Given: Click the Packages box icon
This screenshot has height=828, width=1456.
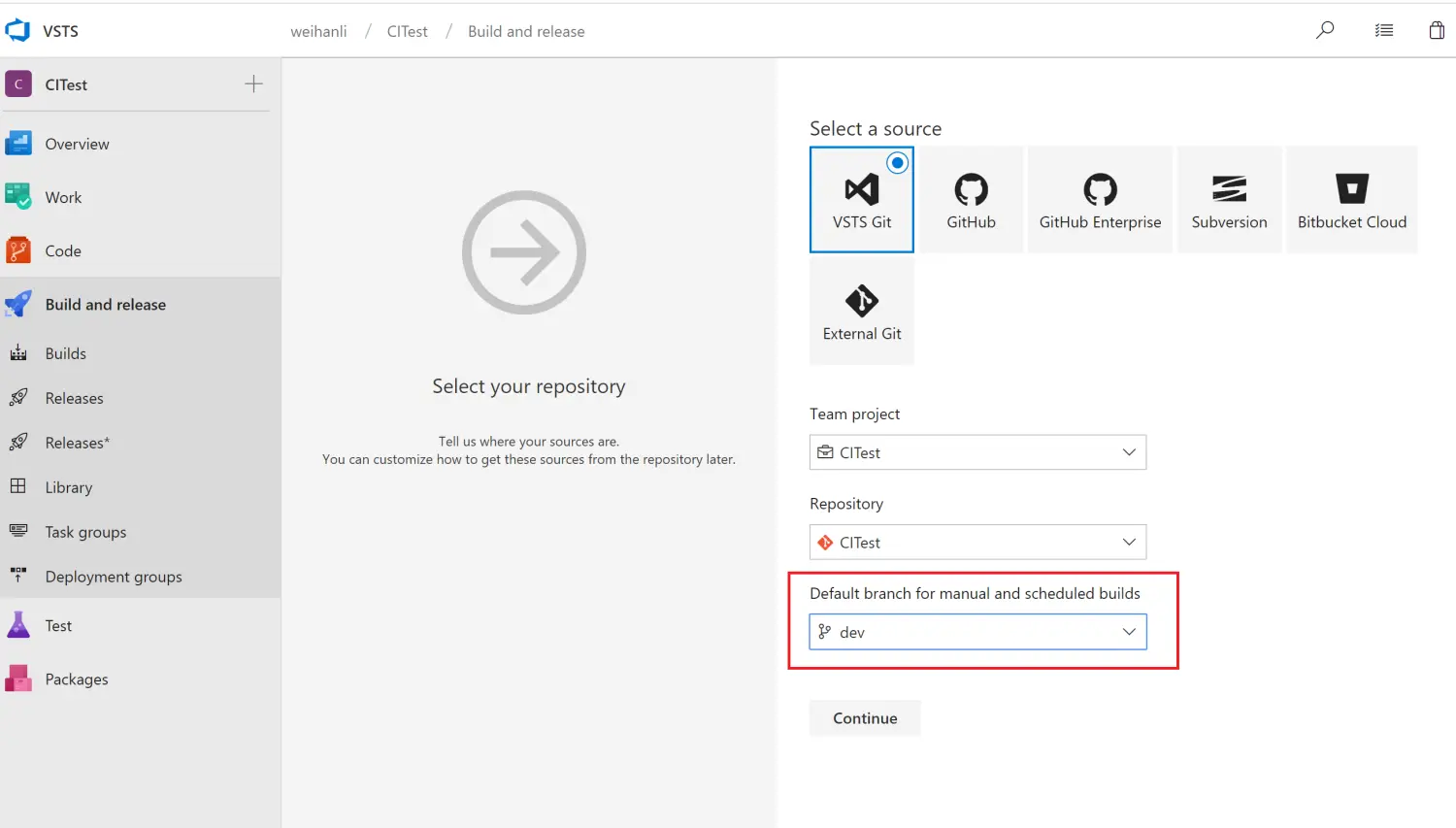Looking at the screenshot, I should click(18, 679).
